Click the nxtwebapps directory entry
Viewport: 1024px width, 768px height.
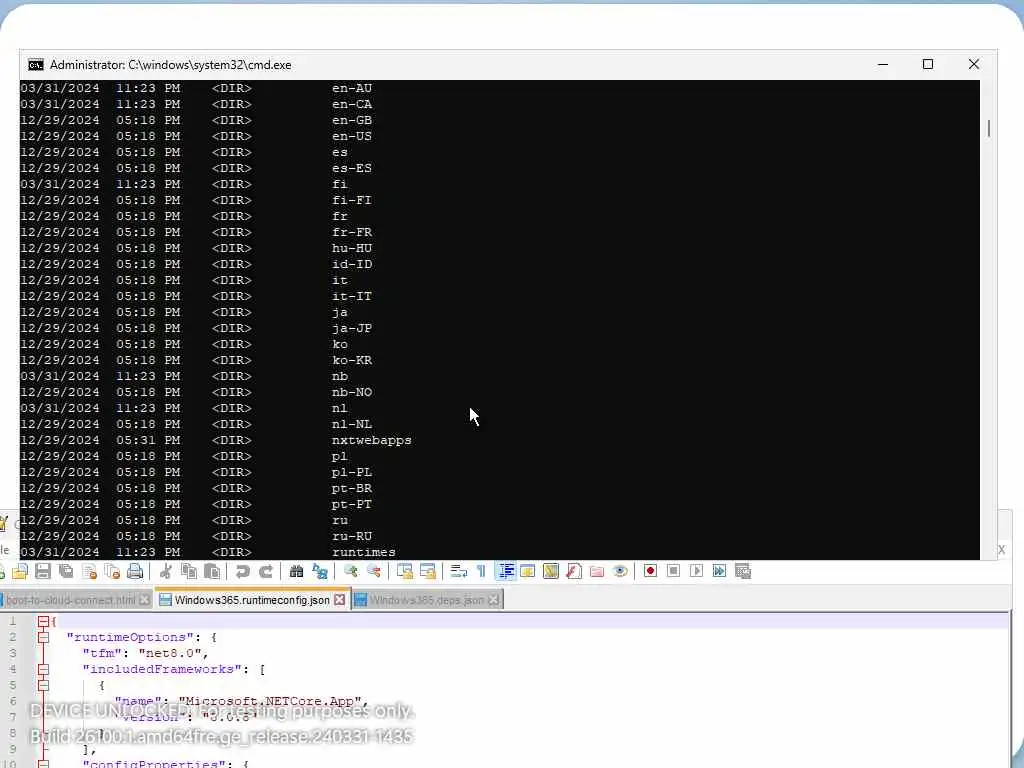[x=372, y=441]
